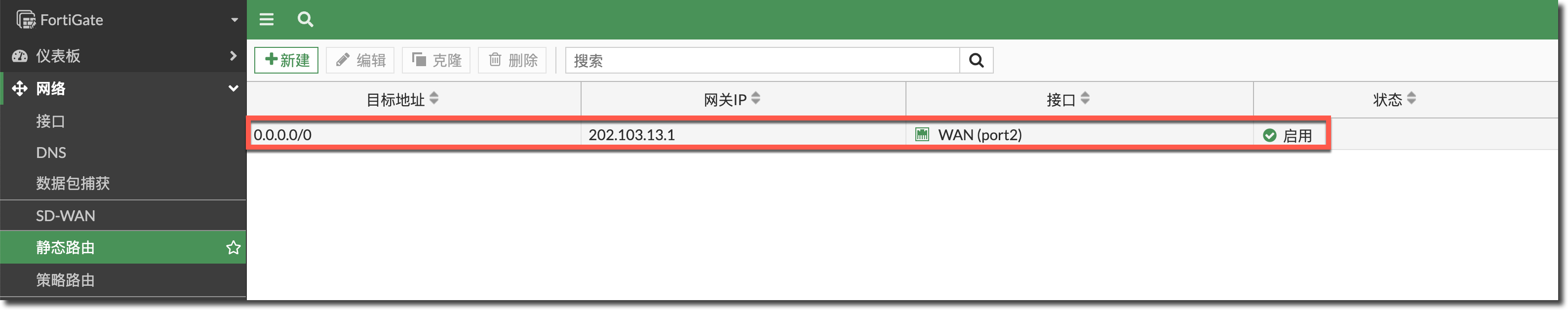The image size is (1568, 310).
Task: Click the FortiGate logo icon
Action: pyautogui.click(x=26, y=19)
